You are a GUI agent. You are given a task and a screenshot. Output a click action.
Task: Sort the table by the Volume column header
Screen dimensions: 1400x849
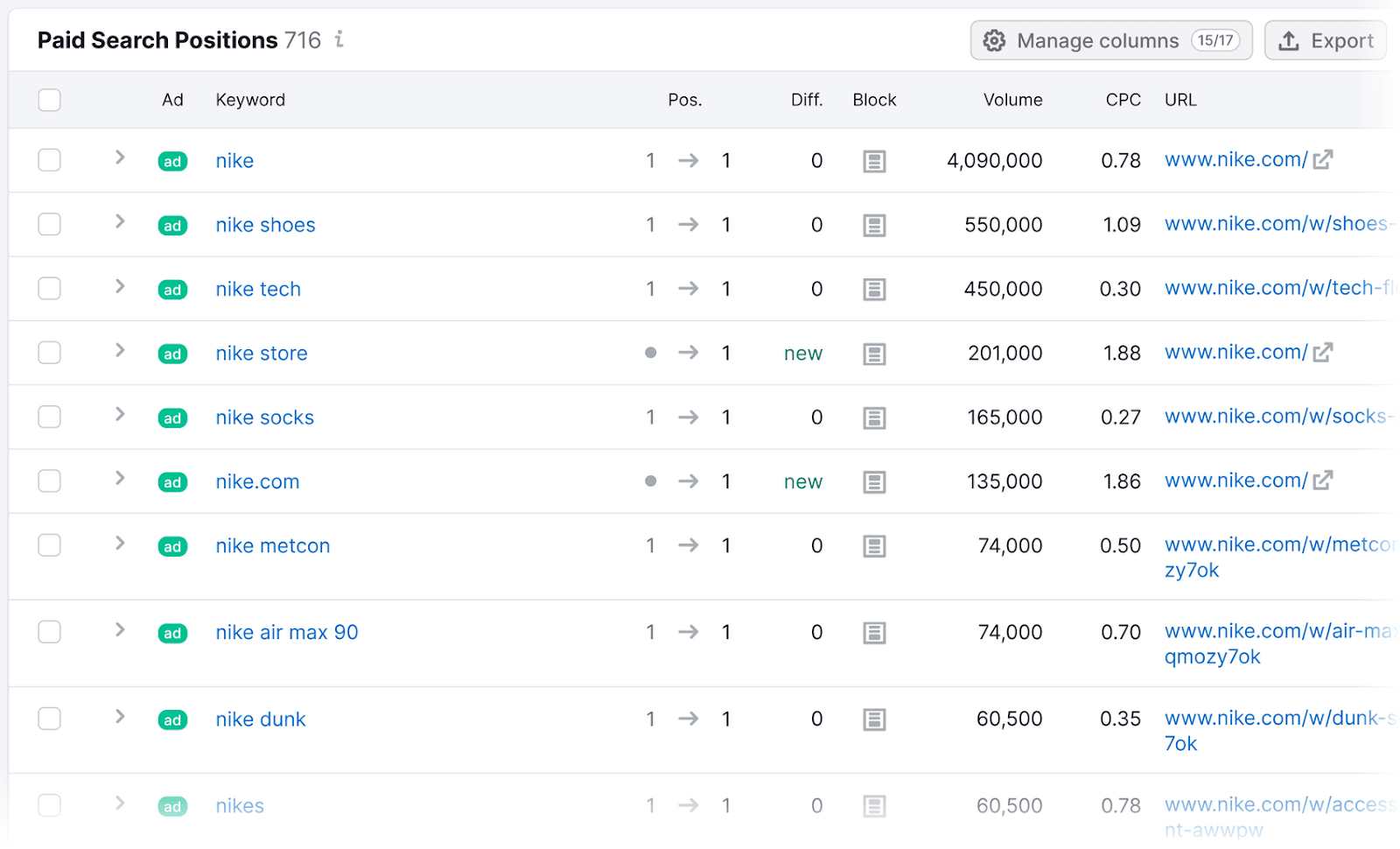[1012, 100]
